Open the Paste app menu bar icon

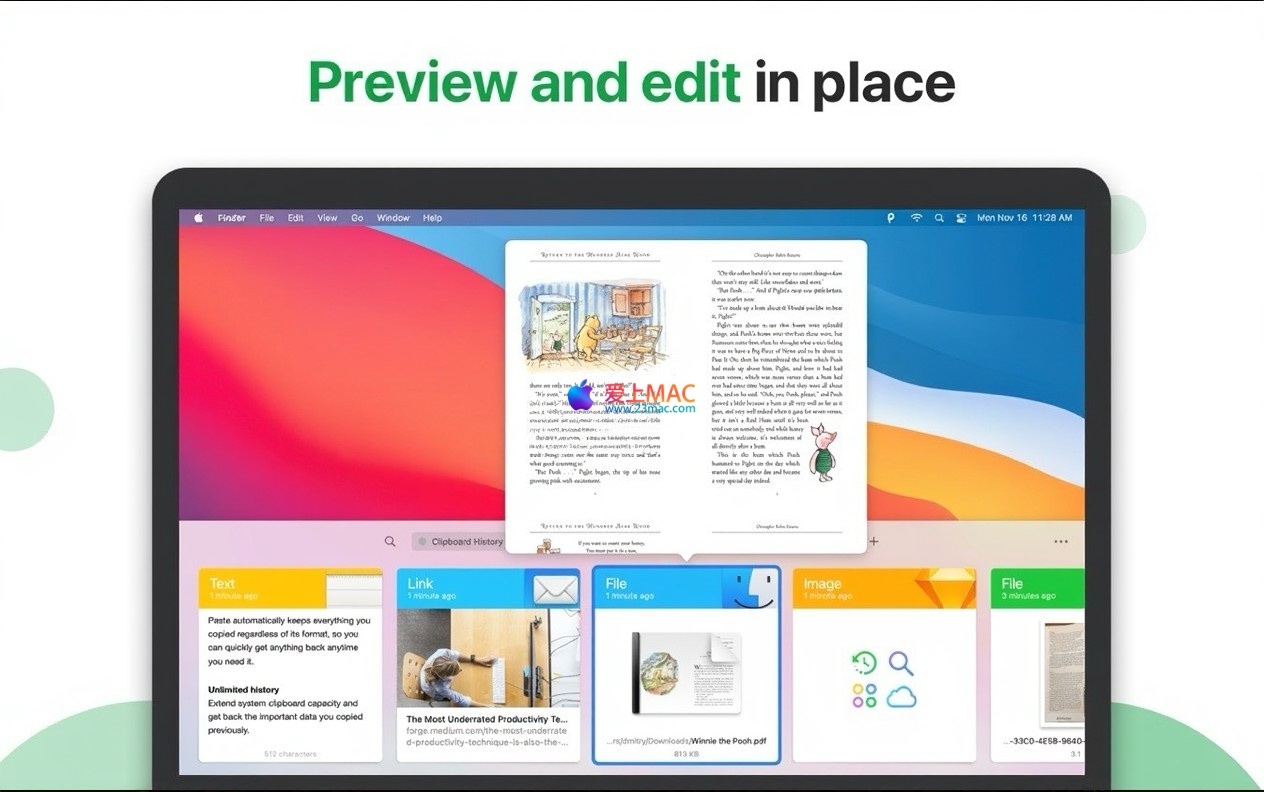coord(890,218)
